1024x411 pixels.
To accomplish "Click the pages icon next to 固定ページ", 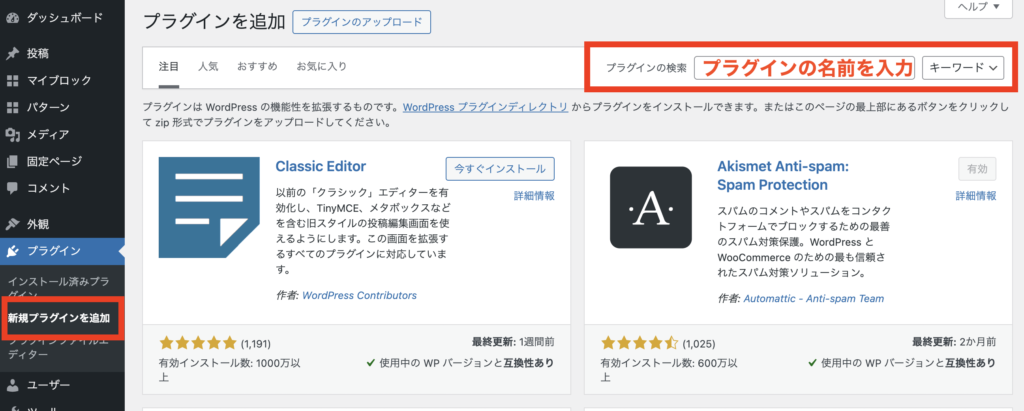I will [x=12, y=161].
